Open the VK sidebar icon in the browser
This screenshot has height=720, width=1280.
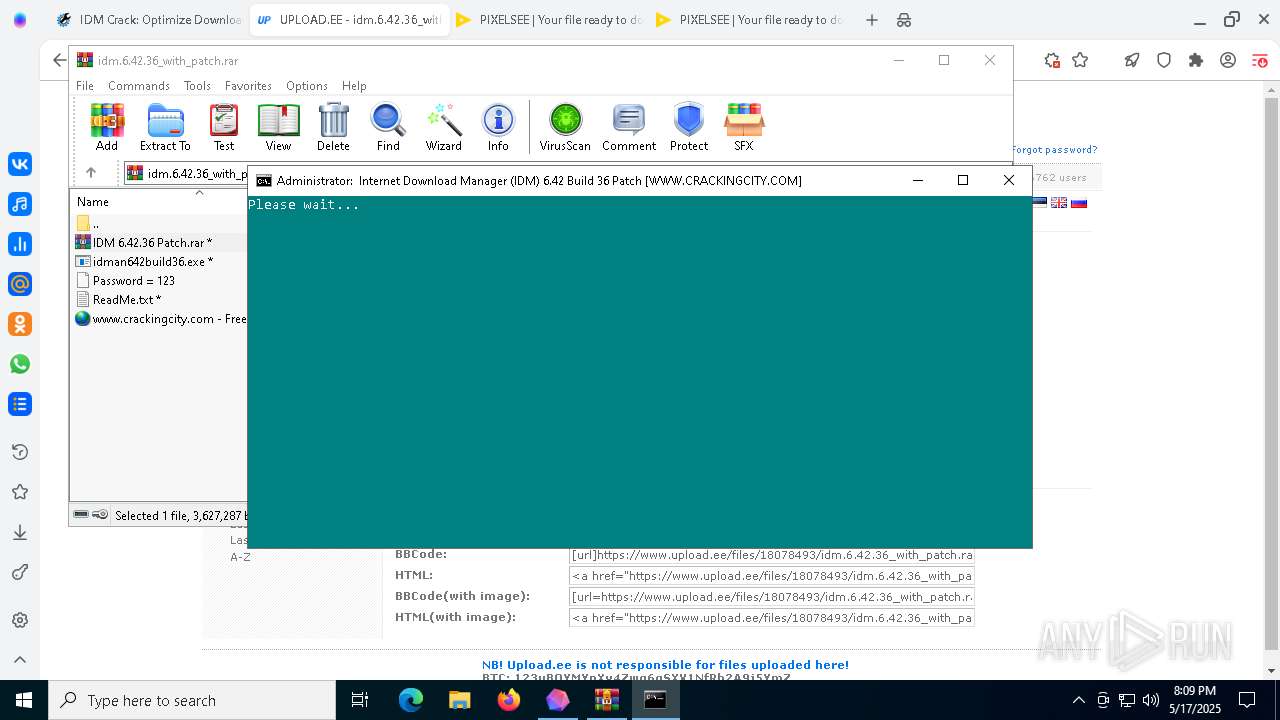[x=20, y=164]
